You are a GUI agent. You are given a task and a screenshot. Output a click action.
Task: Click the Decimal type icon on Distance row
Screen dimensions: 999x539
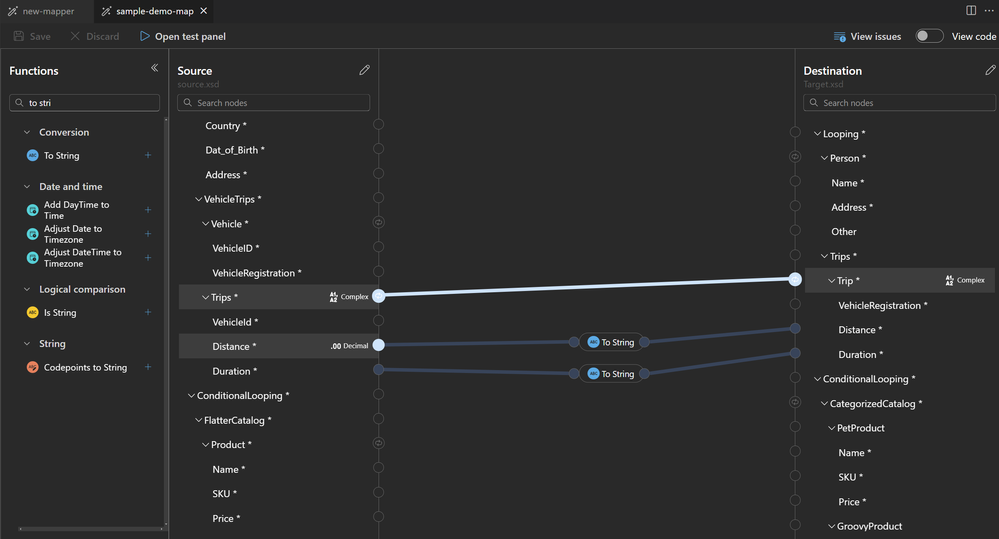pos(336,346)
